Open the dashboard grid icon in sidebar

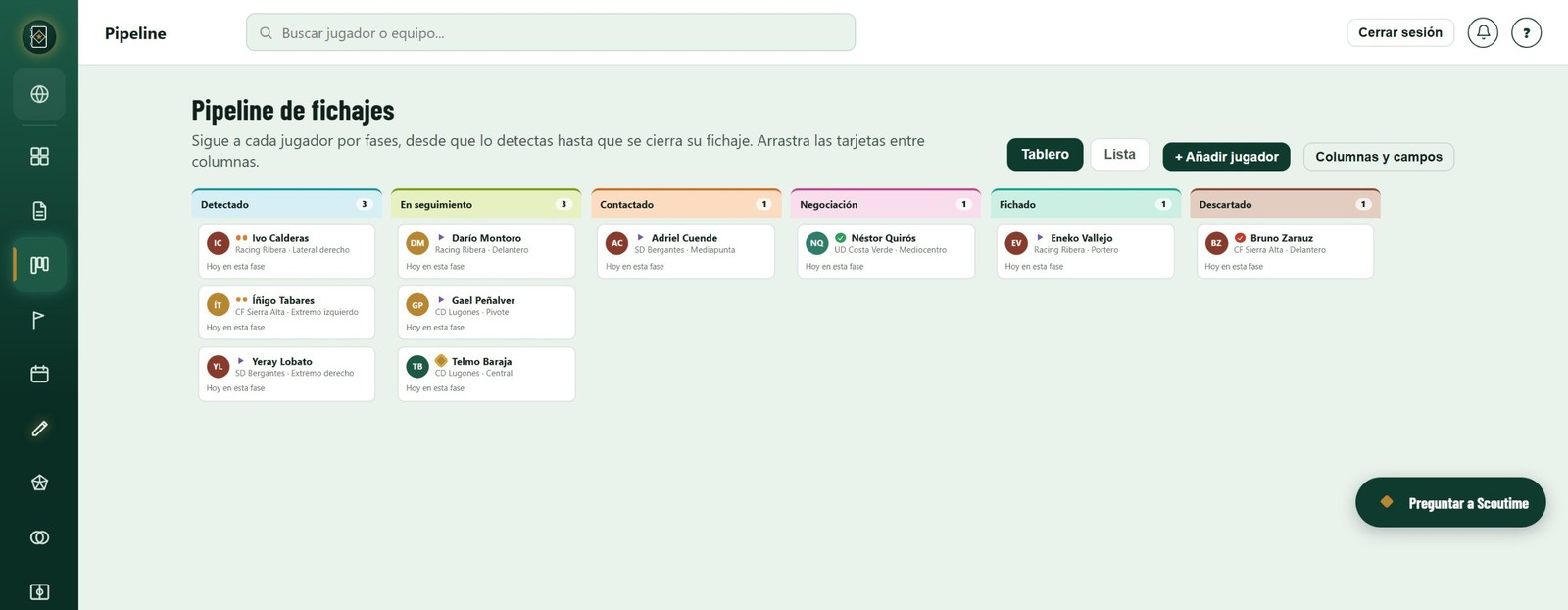pos(39,156)
